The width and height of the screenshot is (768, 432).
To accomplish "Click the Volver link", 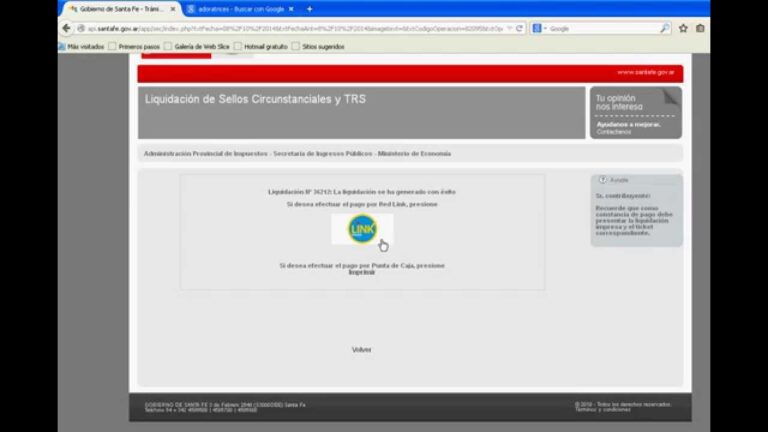I will pos(361,350).
